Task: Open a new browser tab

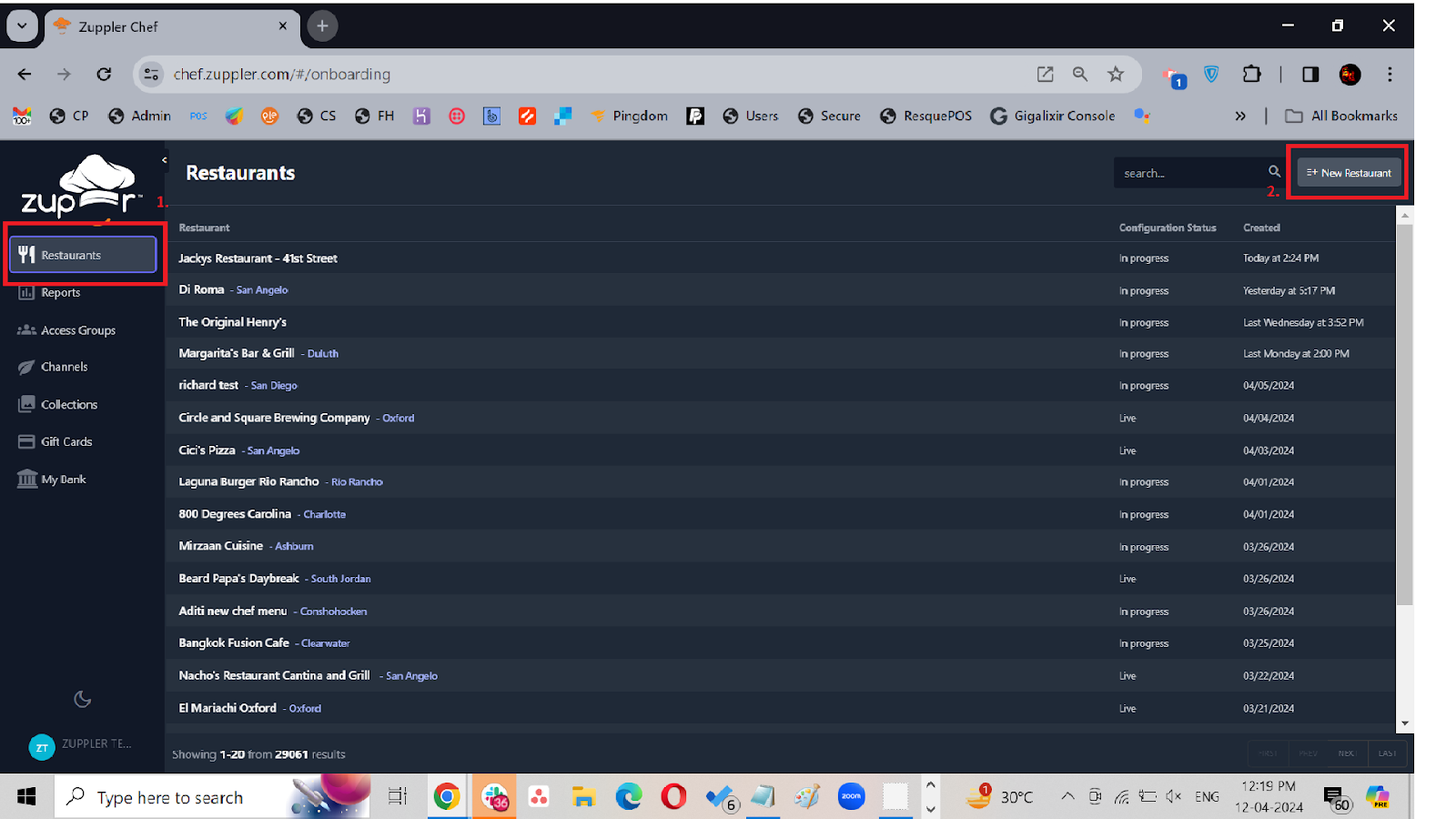Action: (x=322, y=26)
